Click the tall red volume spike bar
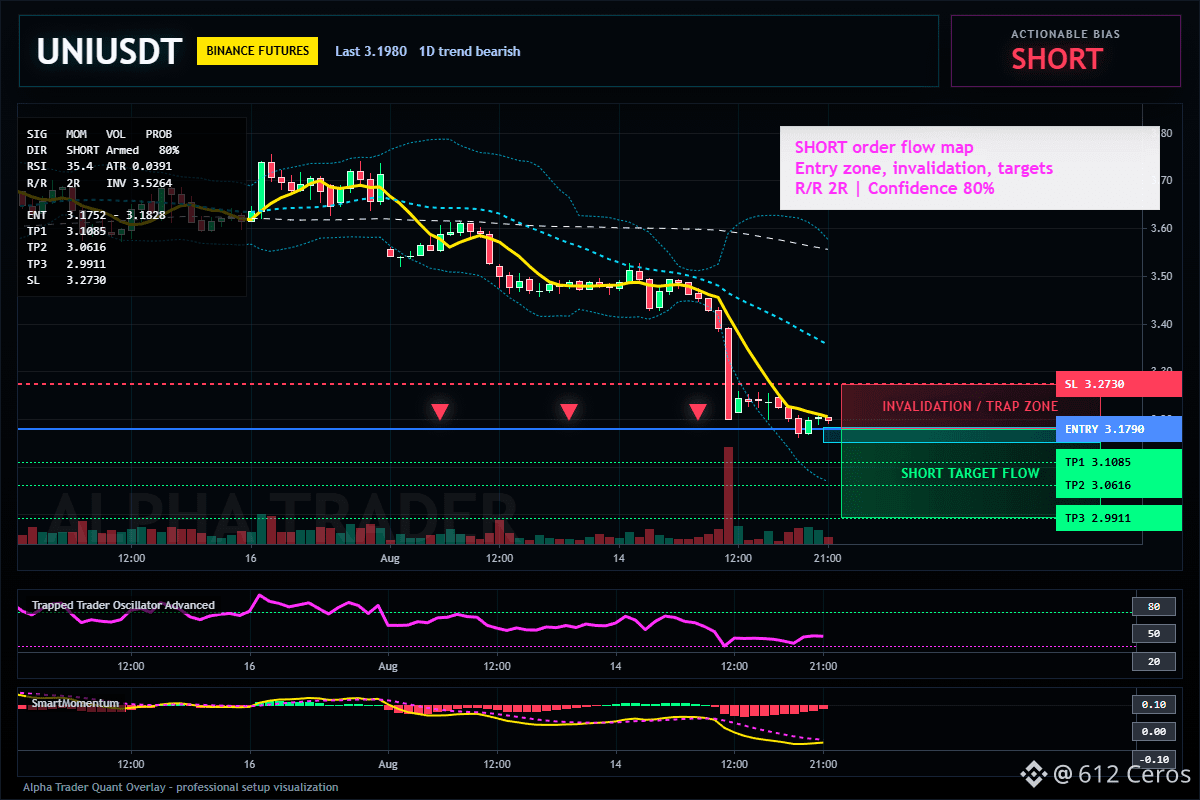The width and height of the screenshot is (1200, 800). (x=729, y=494)
